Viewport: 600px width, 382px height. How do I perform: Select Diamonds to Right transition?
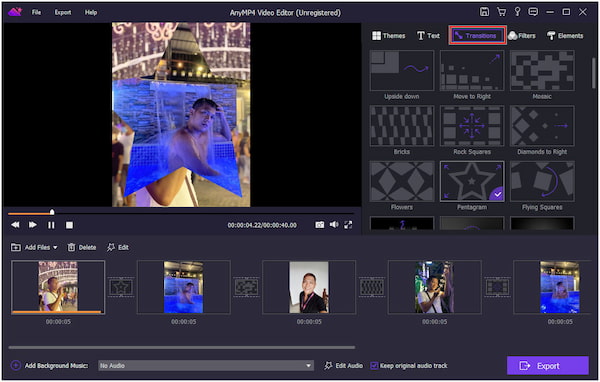542,126
